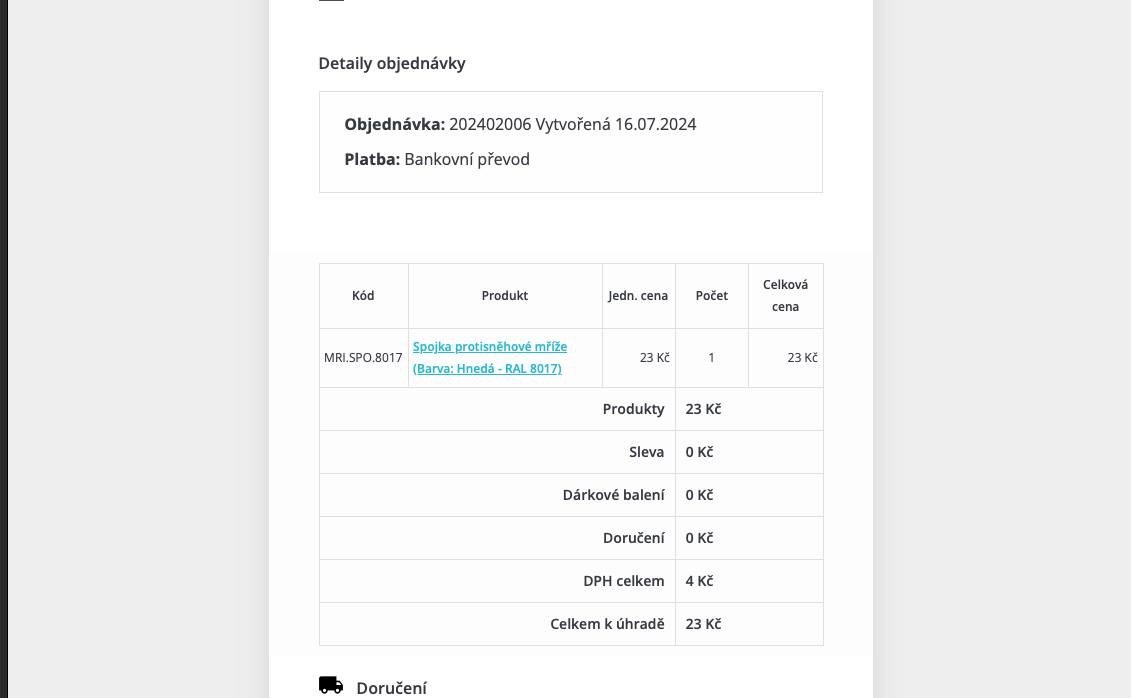This screenshot has height=698, width=1131.
Task: Click the Dárkové balení row value
Action: pyautogui.click(x=699, y=495)
